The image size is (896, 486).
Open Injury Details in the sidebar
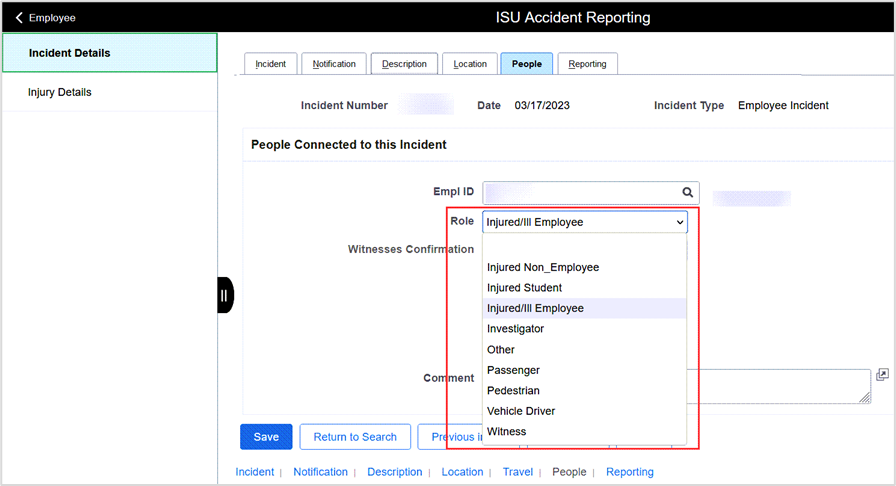tap(110, 92)
